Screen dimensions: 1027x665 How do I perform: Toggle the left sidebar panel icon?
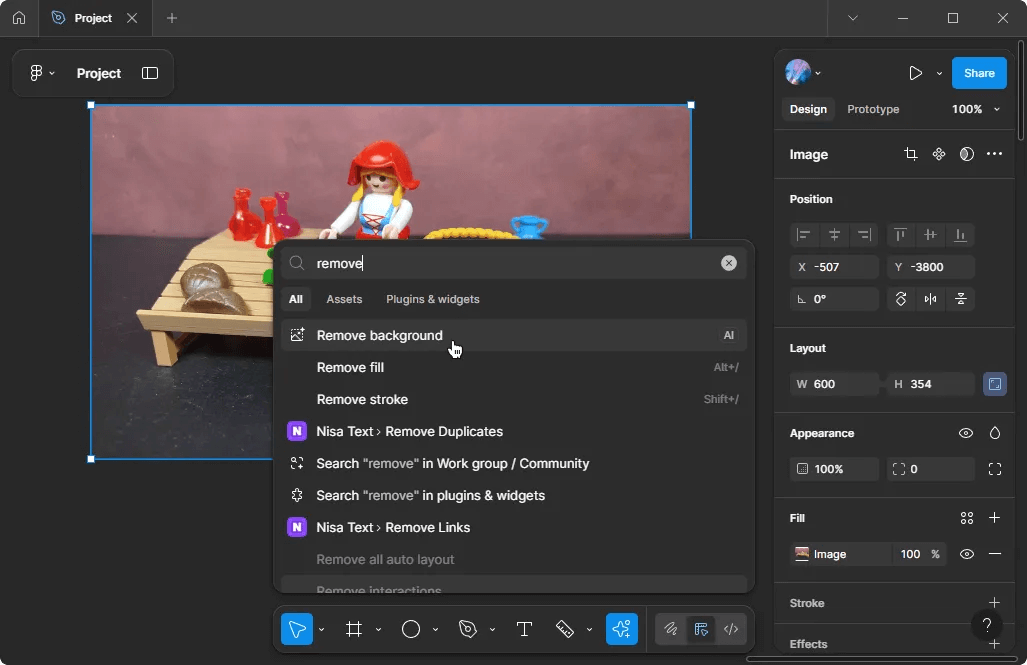point(150,73)
